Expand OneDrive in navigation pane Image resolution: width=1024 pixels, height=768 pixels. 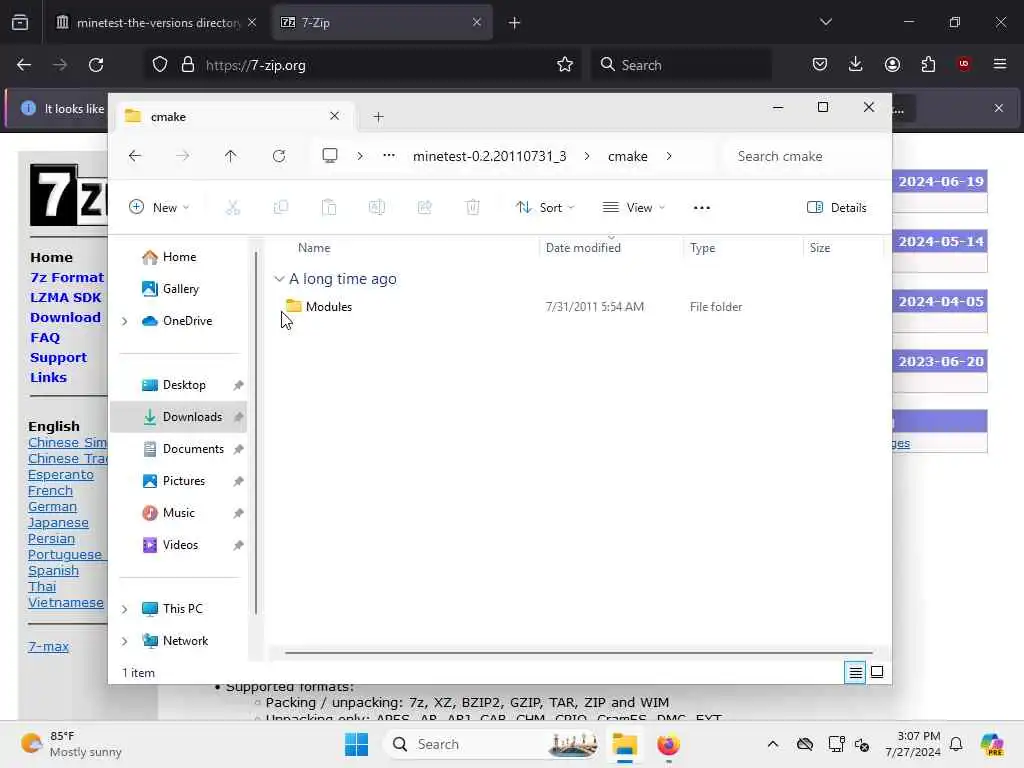point(125,321)
